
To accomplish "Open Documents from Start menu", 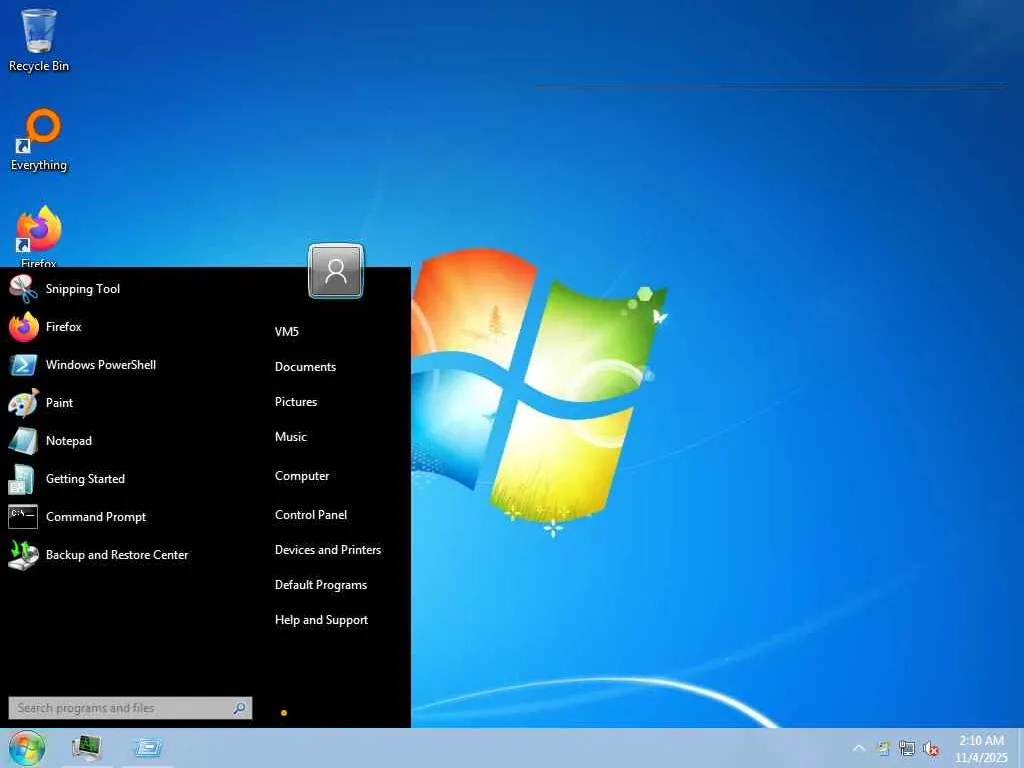I will point(306,367).
